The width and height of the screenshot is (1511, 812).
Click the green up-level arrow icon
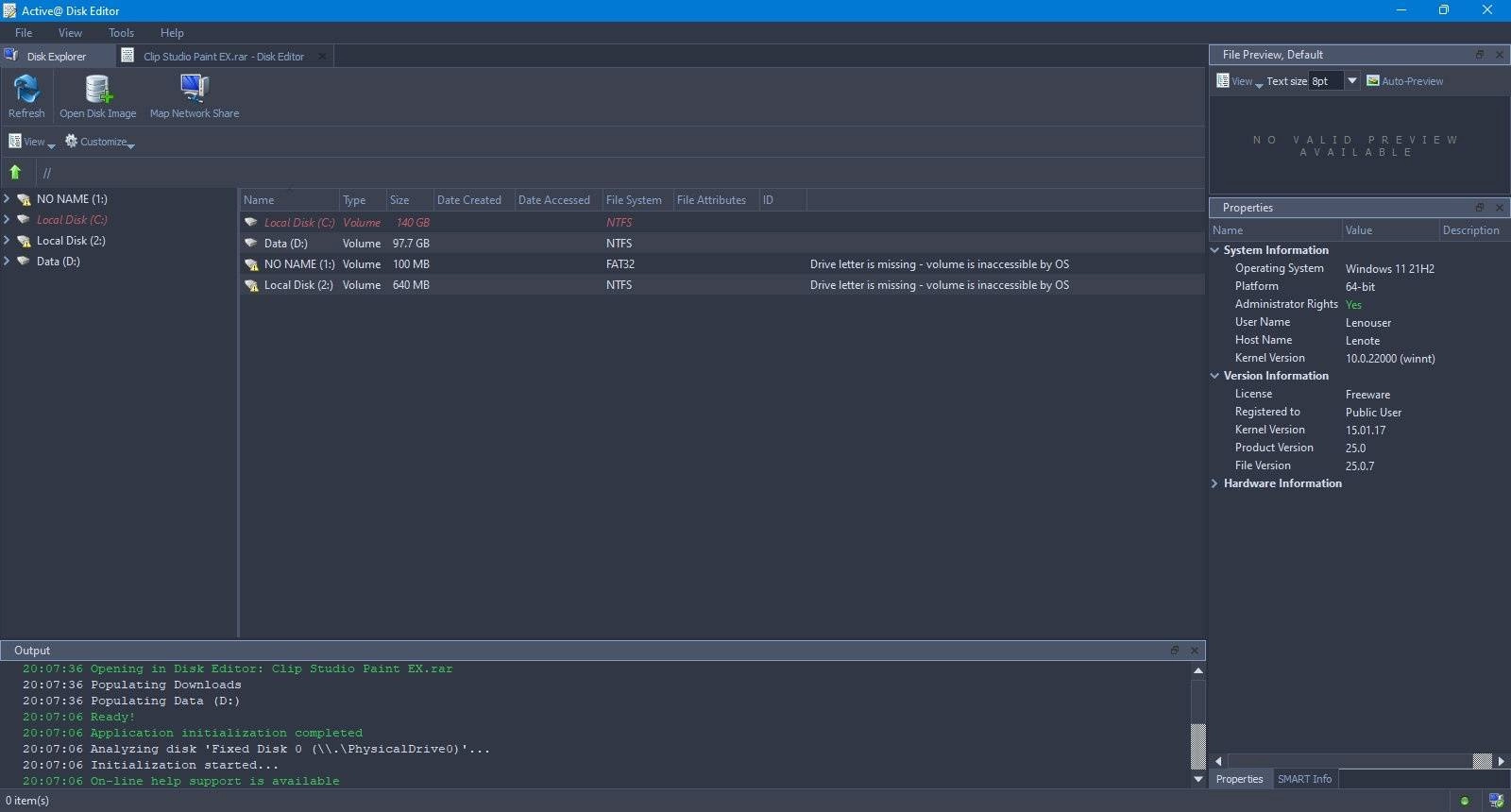15,172
